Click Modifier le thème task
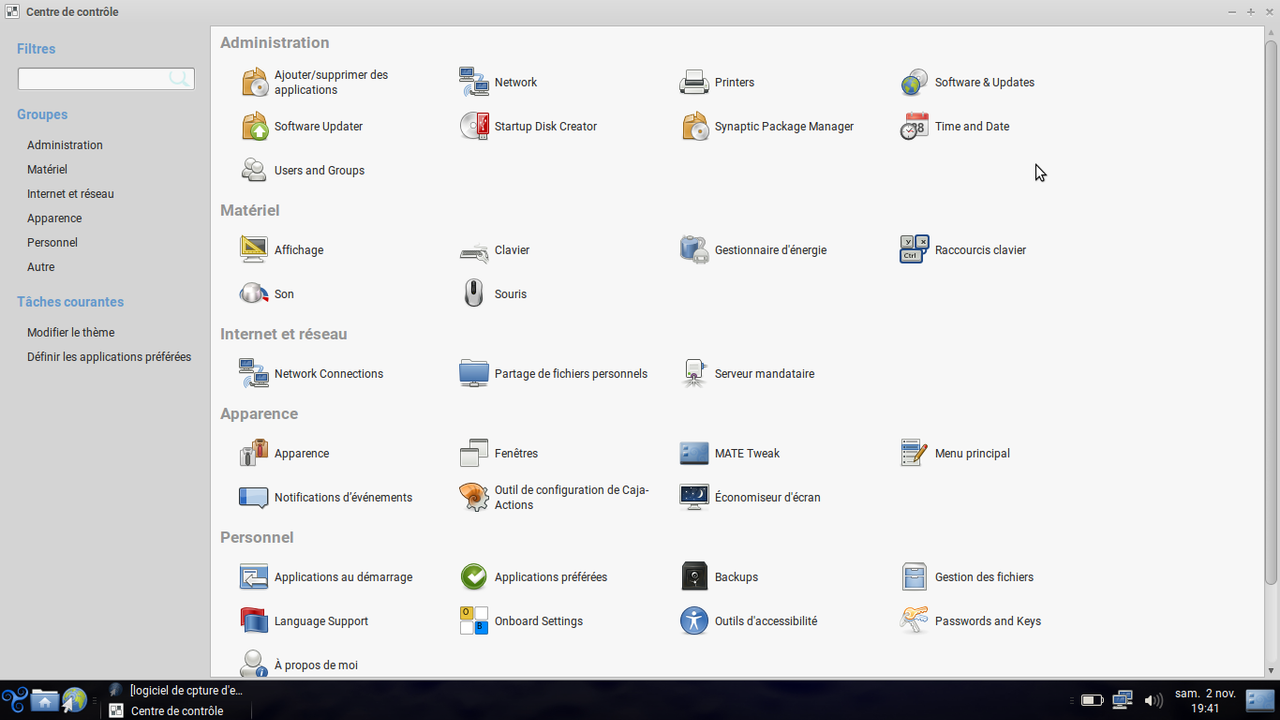 pos(71,332)
